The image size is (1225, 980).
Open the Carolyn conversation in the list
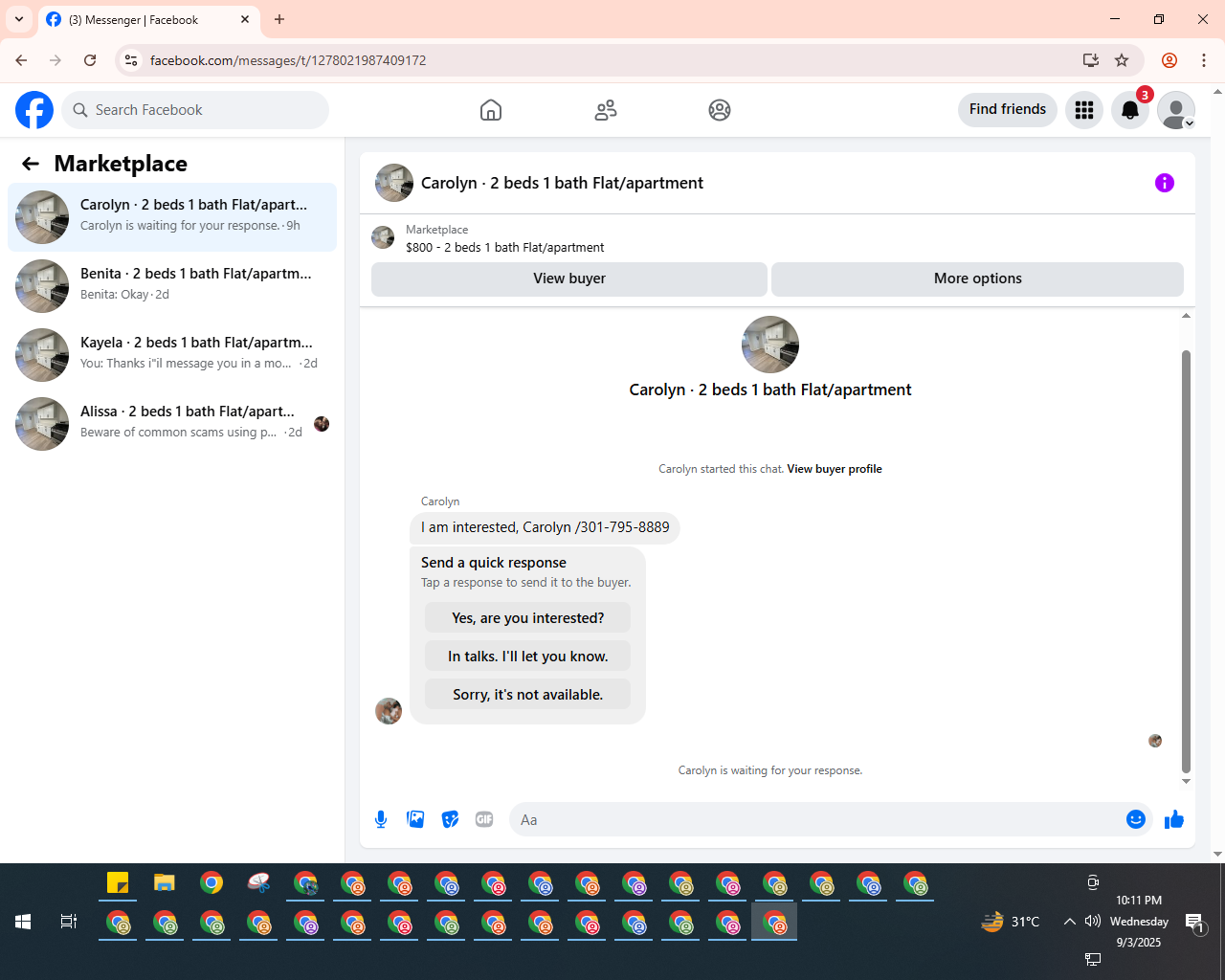(172, 217)
